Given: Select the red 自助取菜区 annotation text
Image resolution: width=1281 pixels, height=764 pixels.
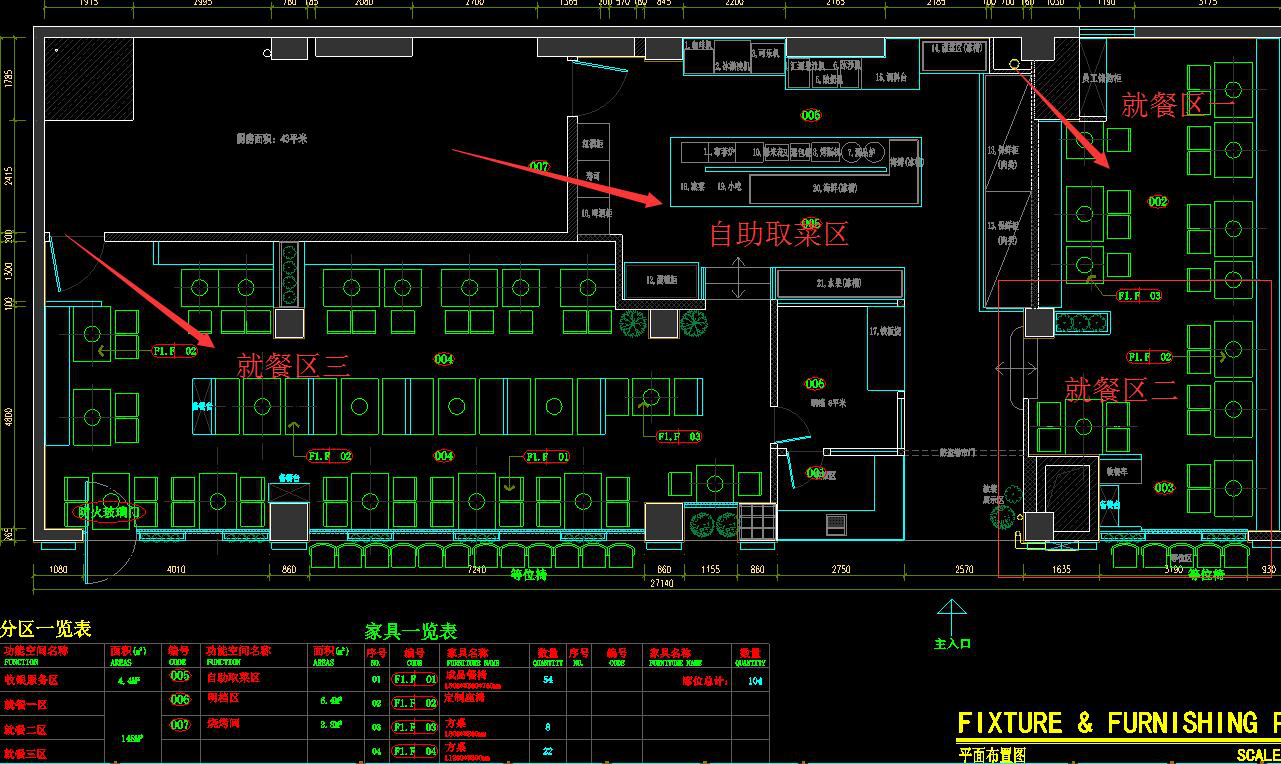Looking at the screenshot, I should pyautogui.click(x=778, y=234).
